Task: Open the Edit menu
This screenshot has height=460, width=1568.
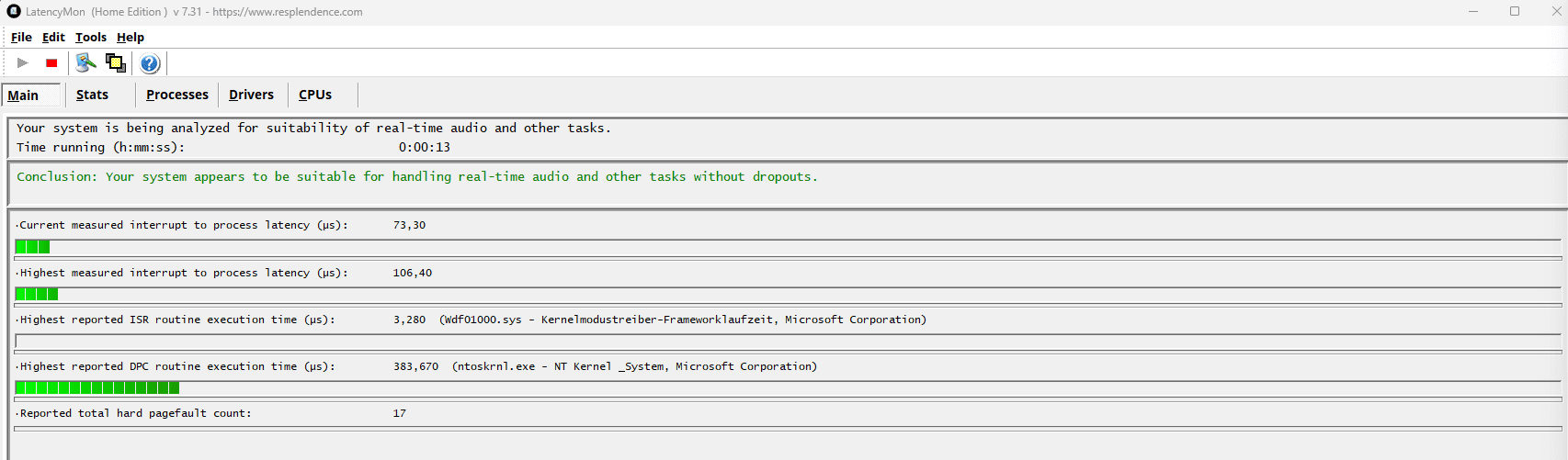Action: 53,38
